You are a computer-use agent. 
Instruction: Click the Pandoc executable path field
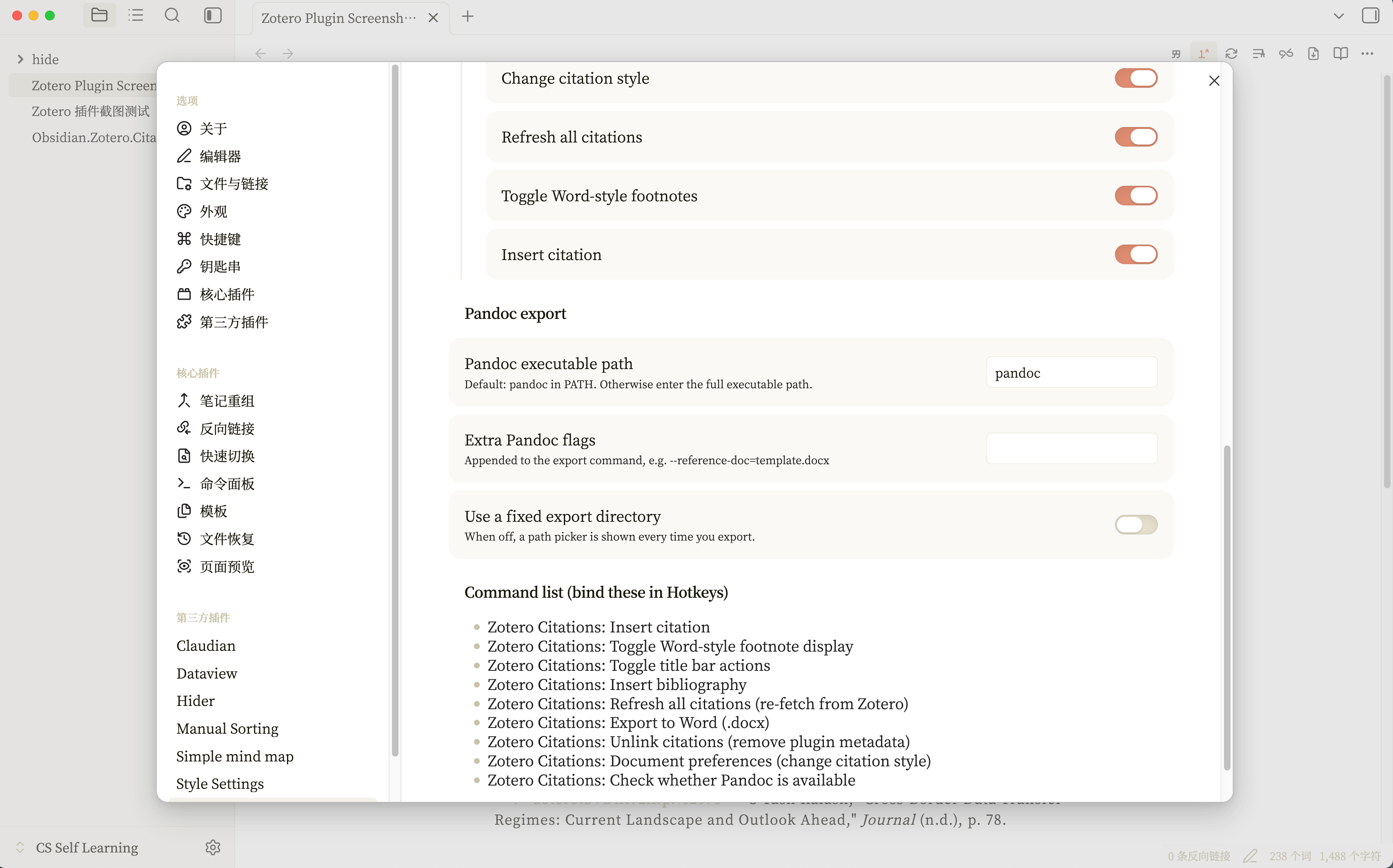pyautogui.click(x=1072, y=373)
